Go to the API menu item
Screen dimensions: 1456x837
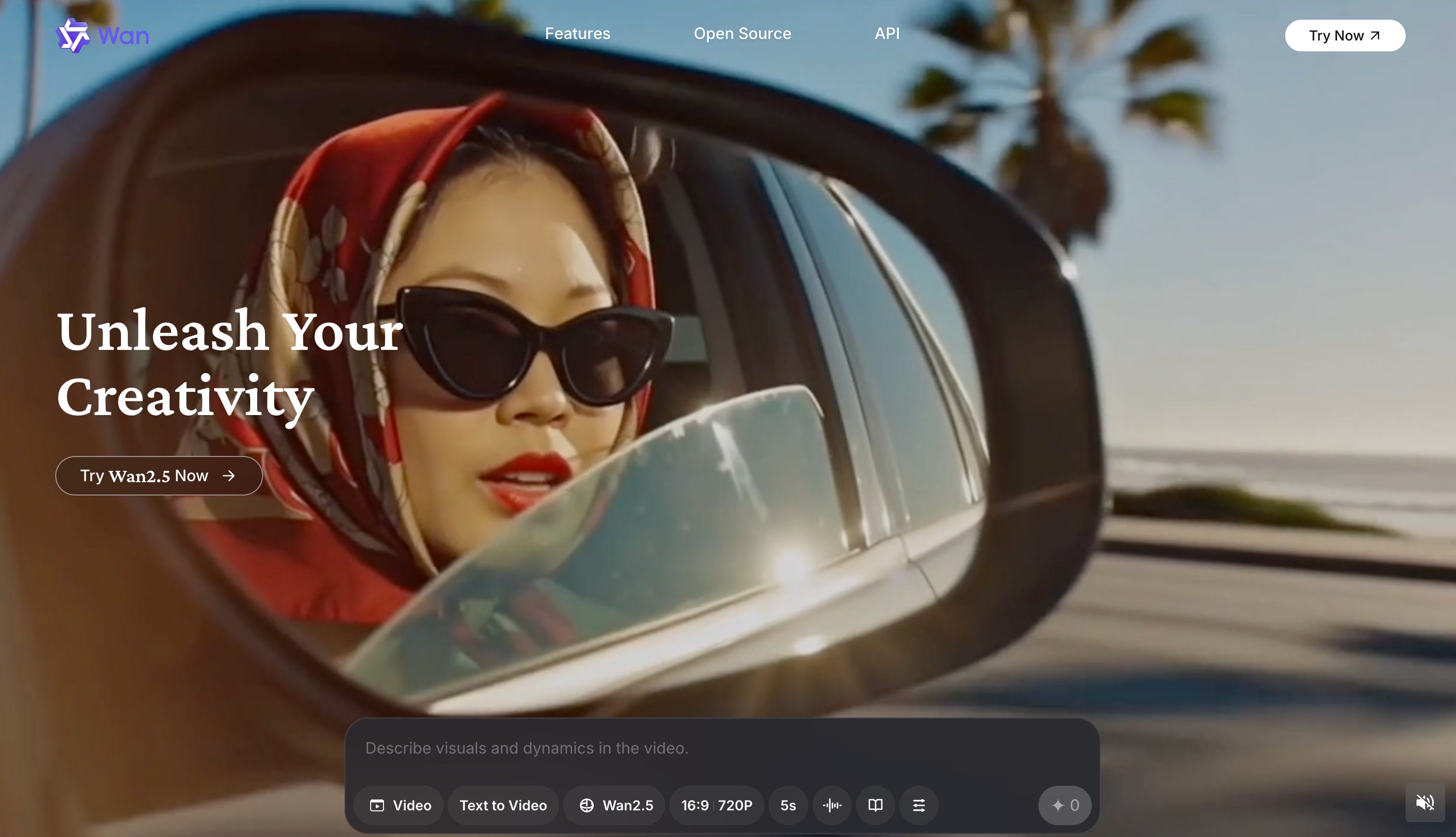click(x=887, y=34)
